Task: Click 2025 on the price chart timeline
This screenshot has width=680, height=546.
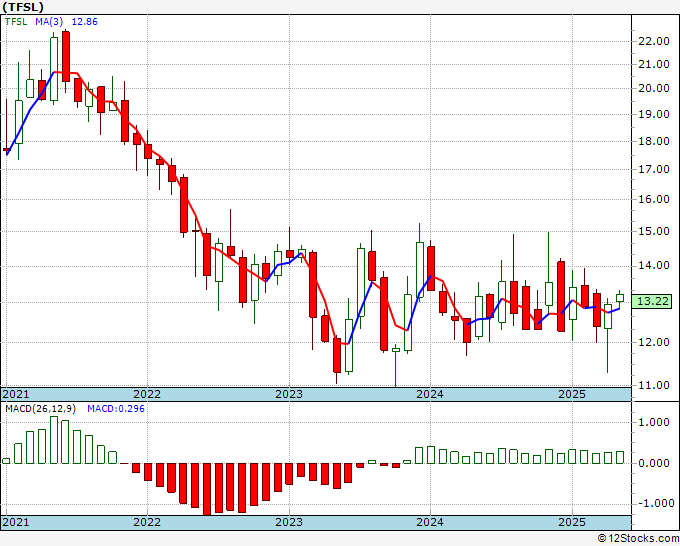Action: [572, 394]
